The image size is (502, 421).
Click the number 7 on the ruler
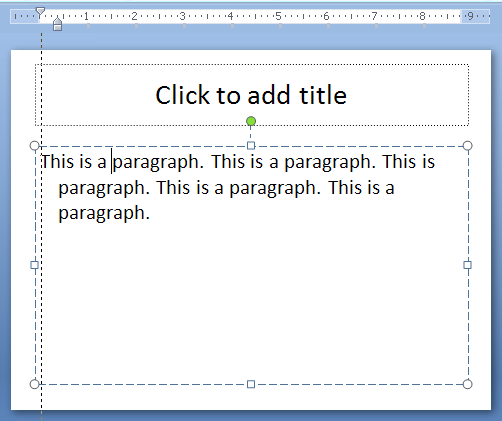pyautogui.click(x=374, y=16)
